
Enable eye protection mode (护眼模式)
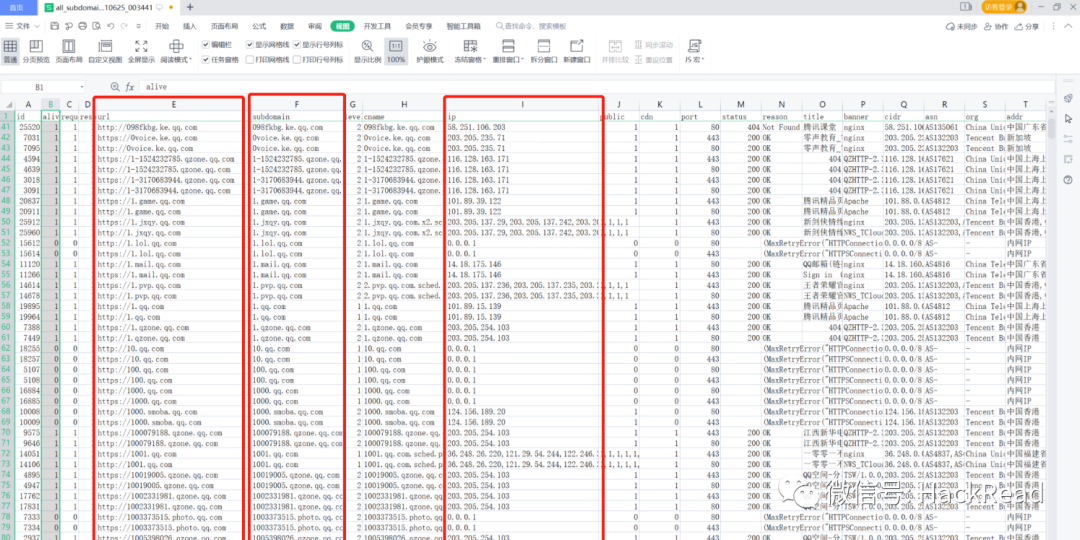(429, 52)
